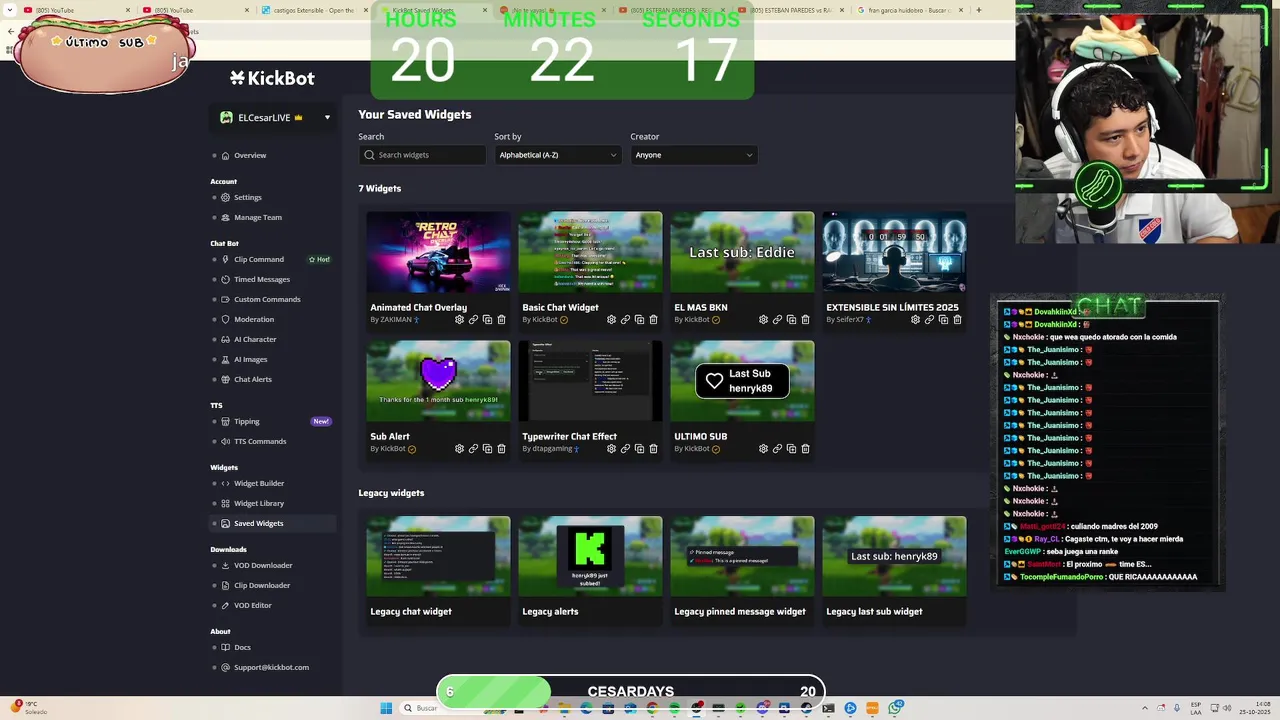
Task: Go to Overview in sidebar
Action: pyautogui.click(x=250, y=156)
